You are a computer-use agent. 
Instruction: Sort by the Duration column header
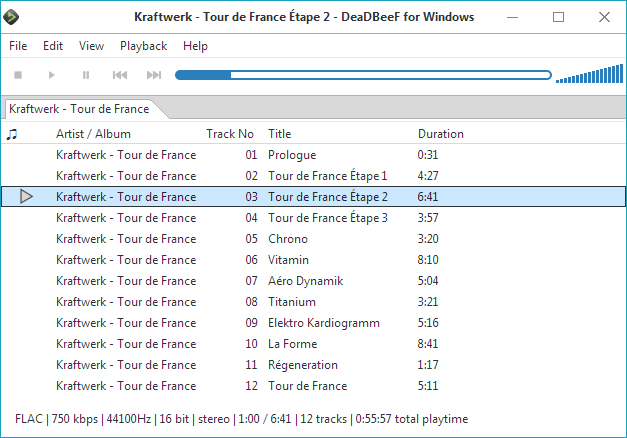(440, 134)
